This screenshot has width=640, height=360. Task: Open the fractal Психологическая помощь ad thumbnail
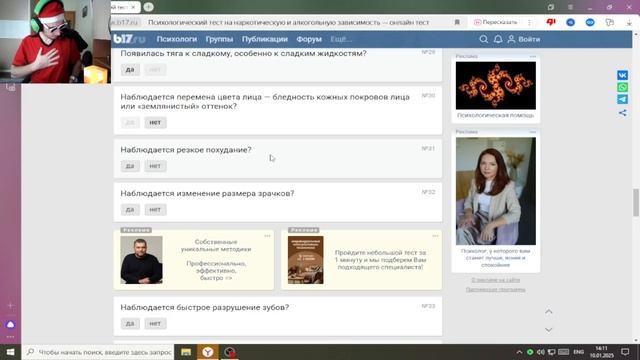tap(496, 86)
